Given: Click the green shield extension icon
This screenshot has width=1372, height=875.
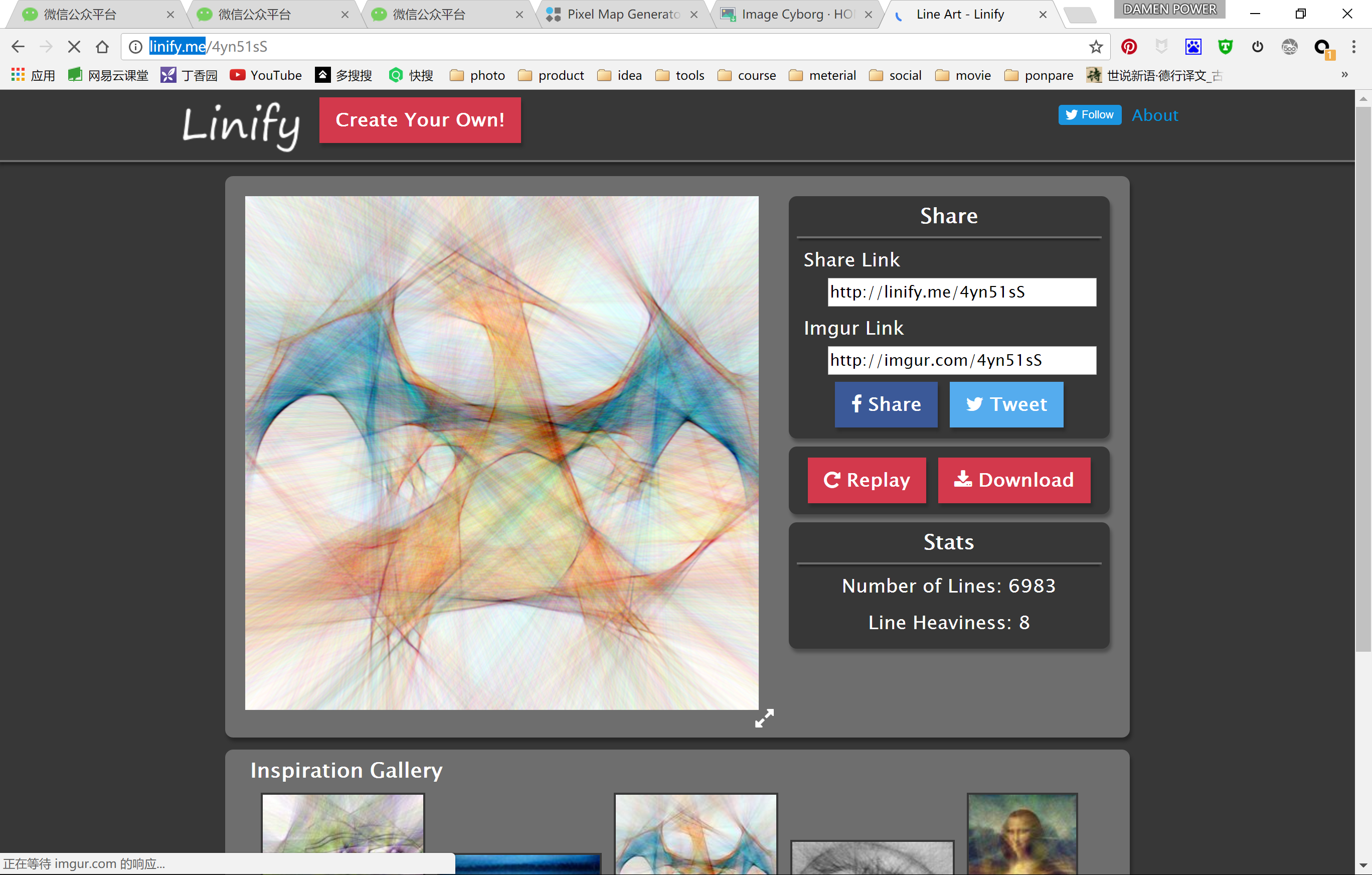Looking at the screenshot, I should (x=1225, y=47).
